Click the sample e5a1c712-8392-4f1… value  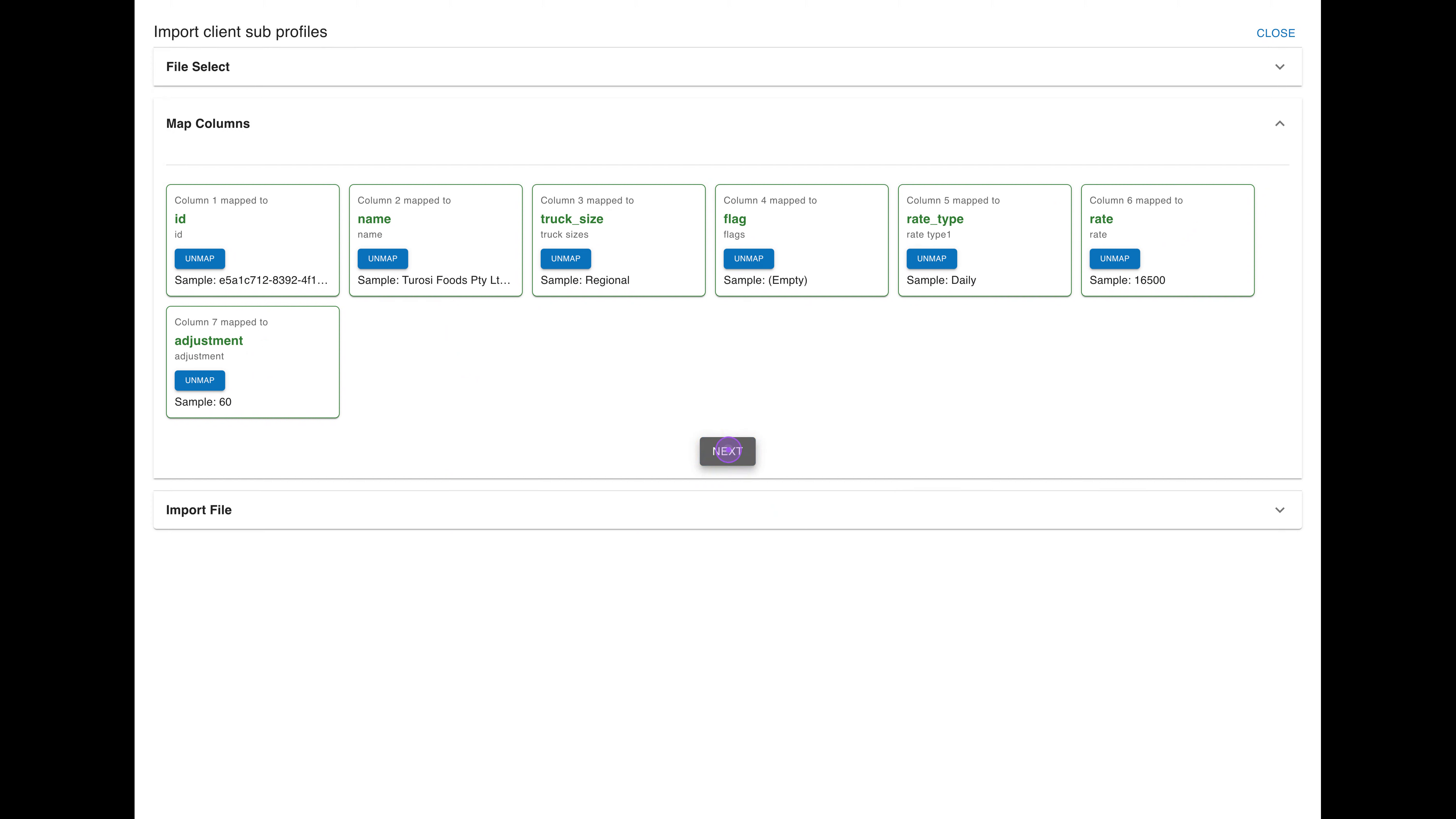point(251,280)
